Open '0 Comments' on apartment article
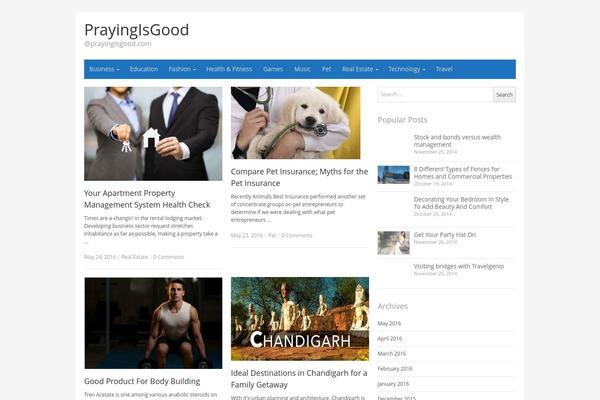The image size is (600, 400). [168, 257]
